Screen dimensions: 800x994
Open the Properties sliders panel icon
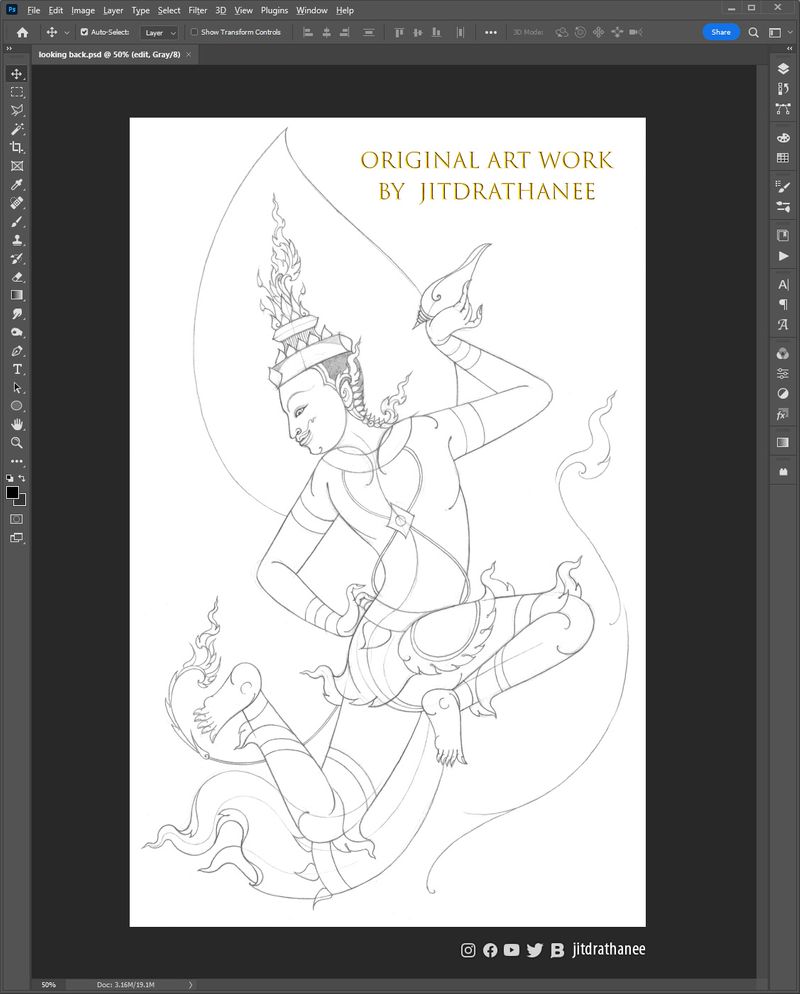click(783, 373)
